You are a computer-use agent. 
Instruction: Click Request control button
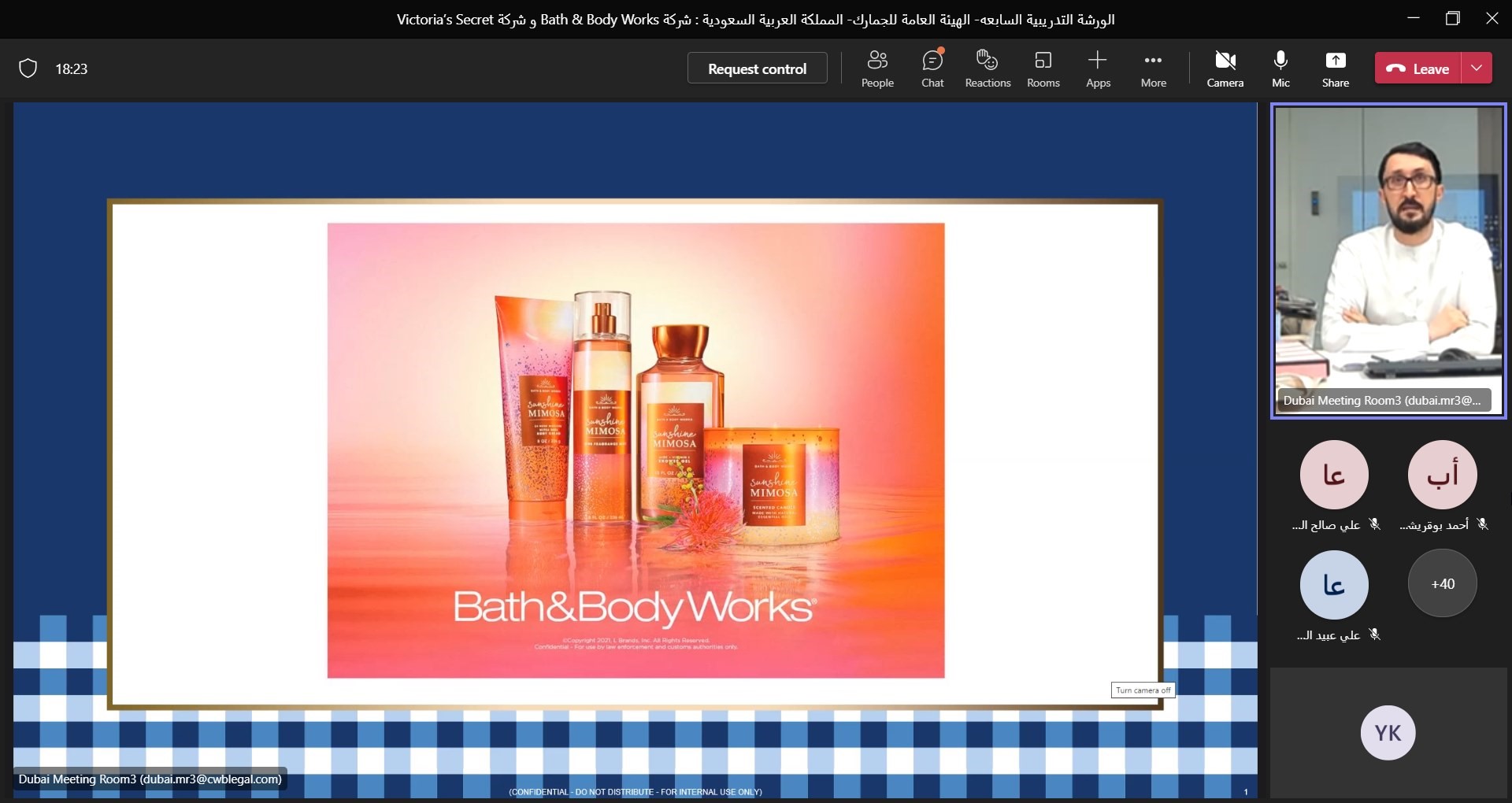[758, 68]
